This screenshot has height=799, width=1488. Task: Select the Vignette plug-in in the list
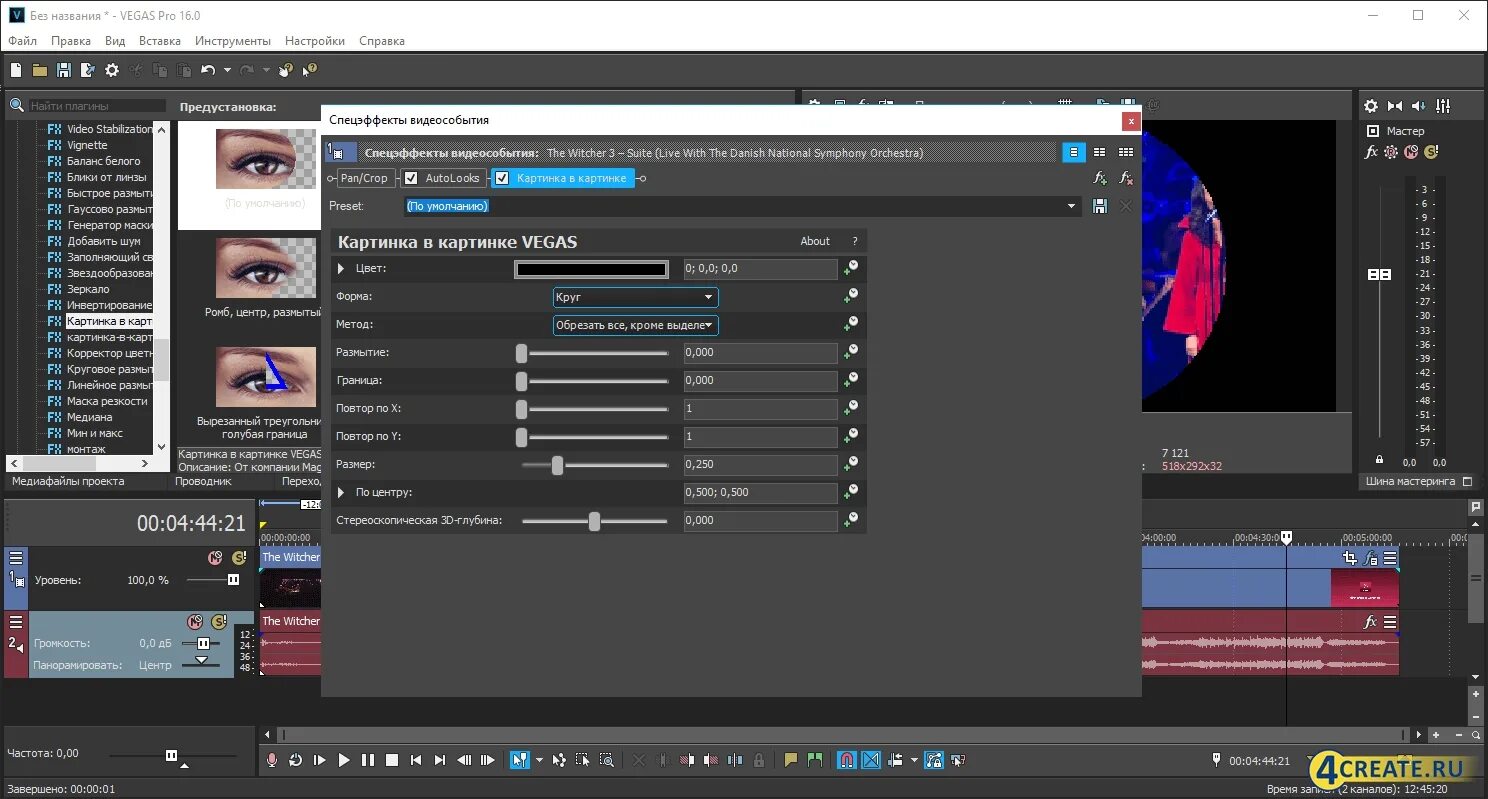pos(87,145)
